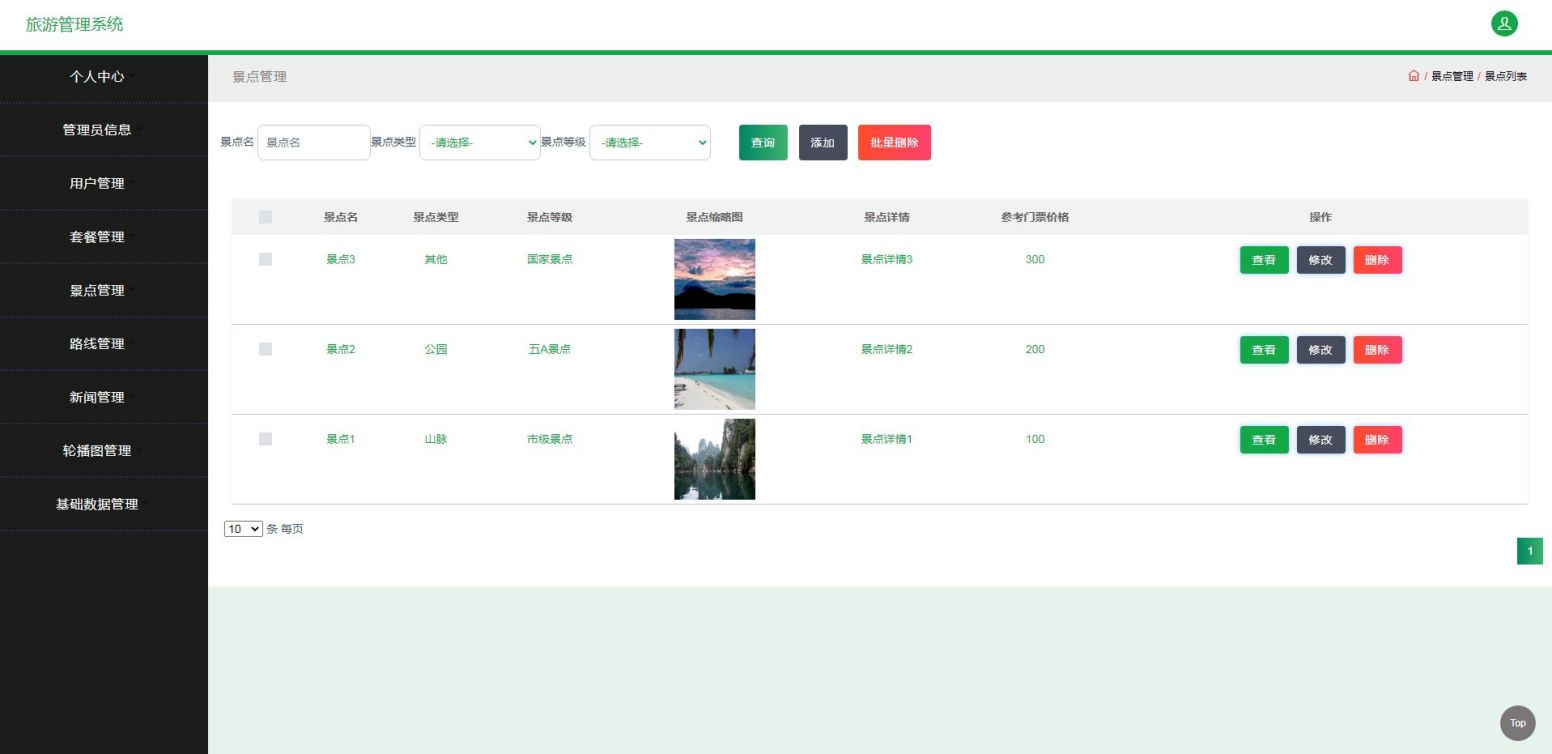The width and height of the screenshot is (1552, 754).
Task: Edit 景点1 with the 修改 button
Action: pos(1321,440)
